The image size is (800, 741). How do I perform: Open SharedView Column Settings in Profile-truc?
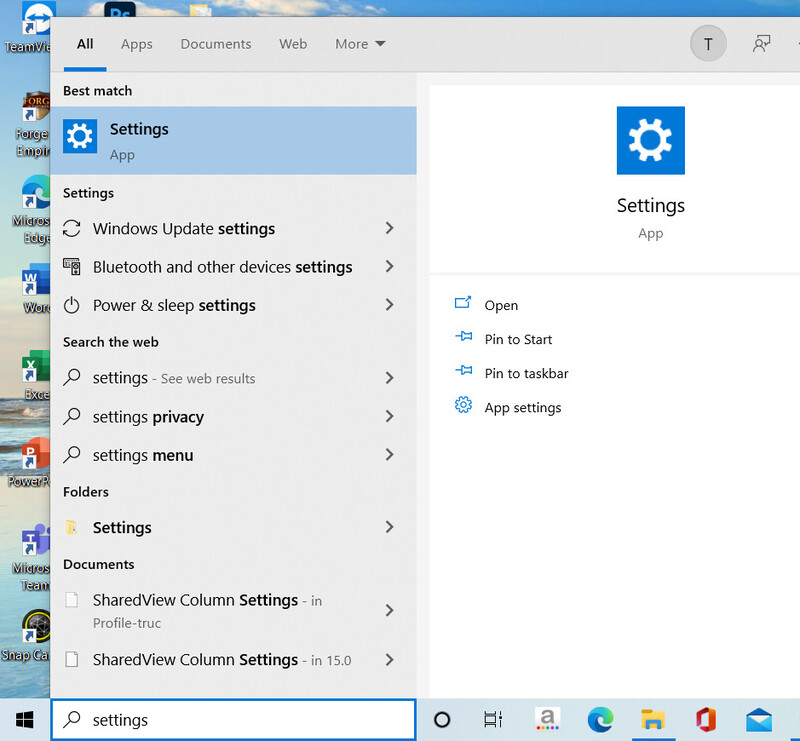coord(233,610)
